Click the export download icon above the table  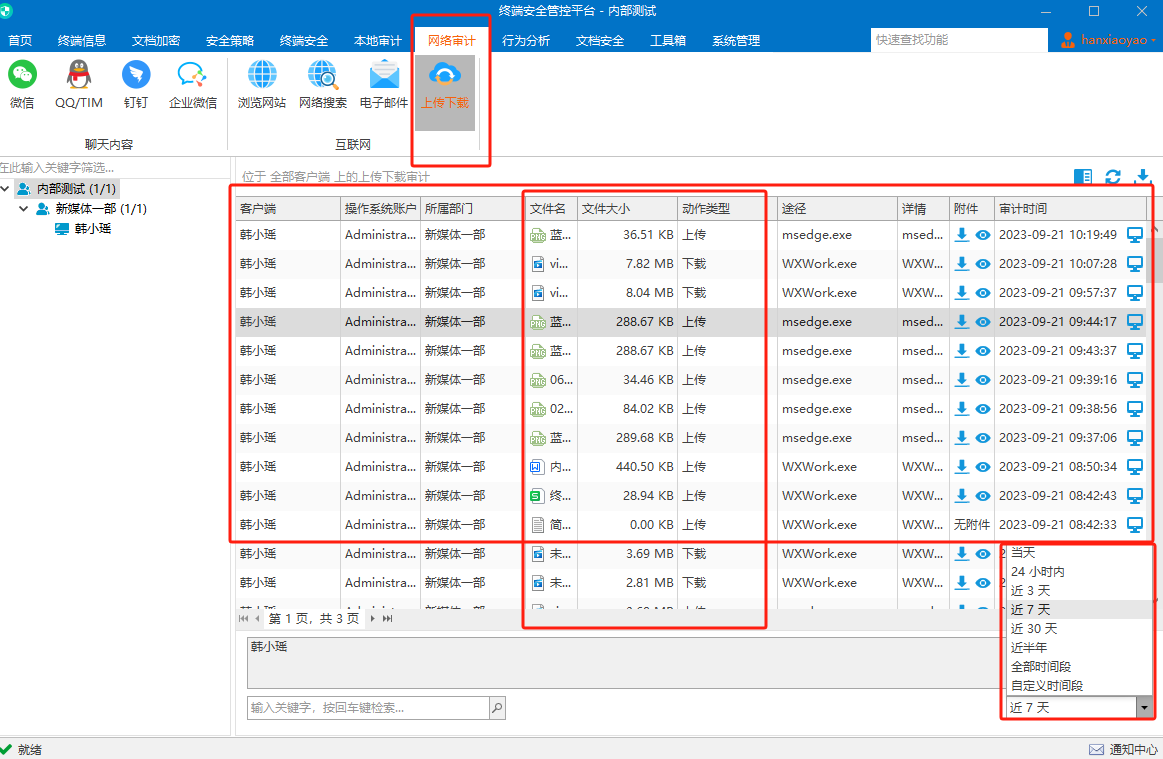pos(1142,177)
